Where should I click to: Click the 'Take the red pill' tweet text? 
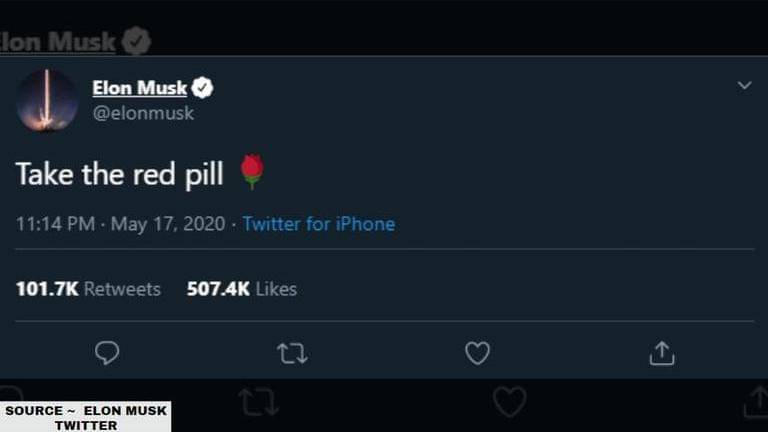tap(120, 174)
